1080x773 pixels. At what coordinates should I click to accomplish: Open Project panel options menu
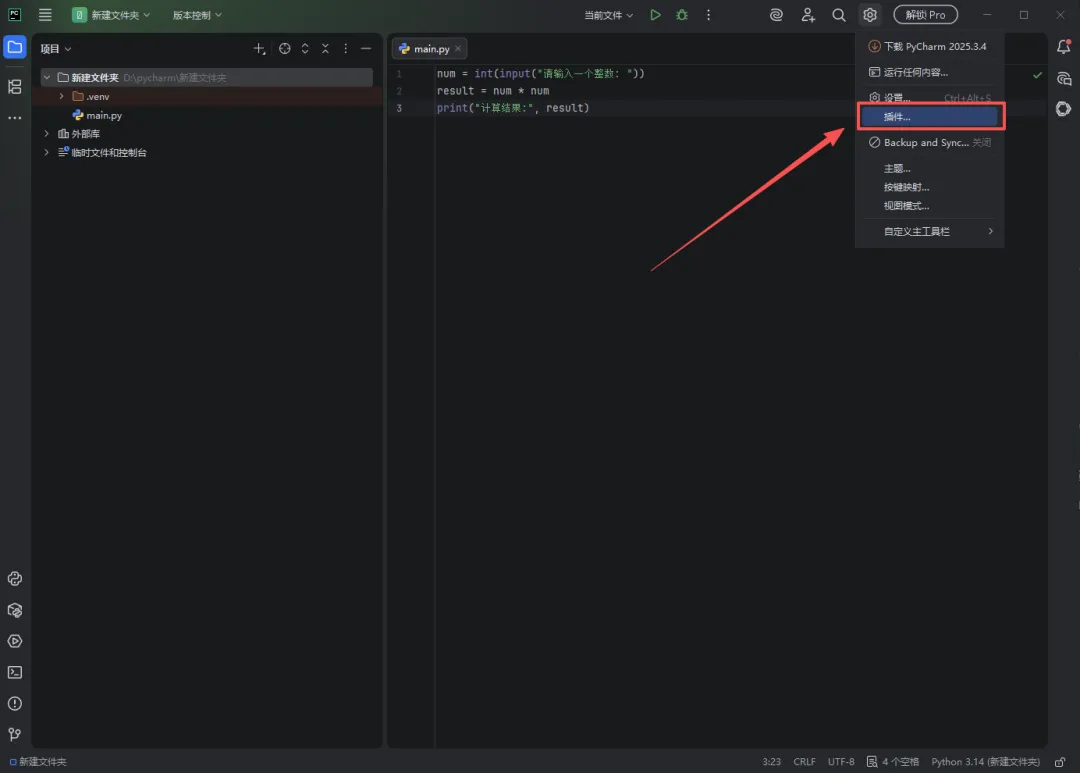point(346,48)
